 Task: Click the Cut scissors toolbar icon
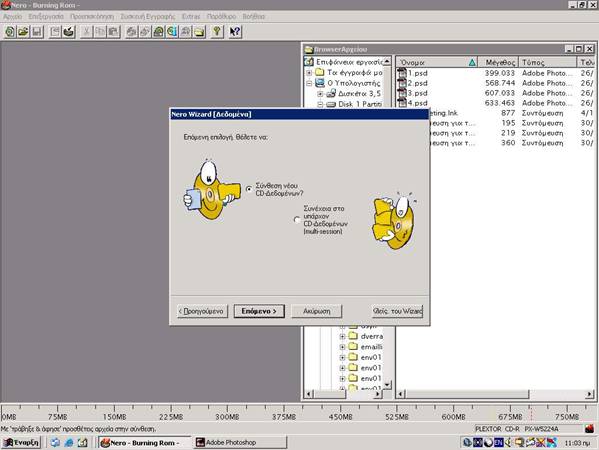pos(87,32)
